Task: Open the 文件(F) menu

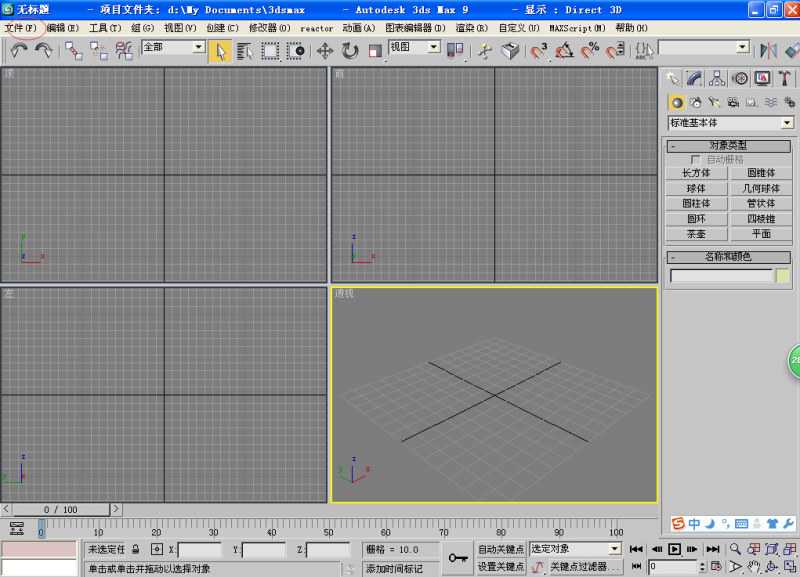Action: coord(20,28)
